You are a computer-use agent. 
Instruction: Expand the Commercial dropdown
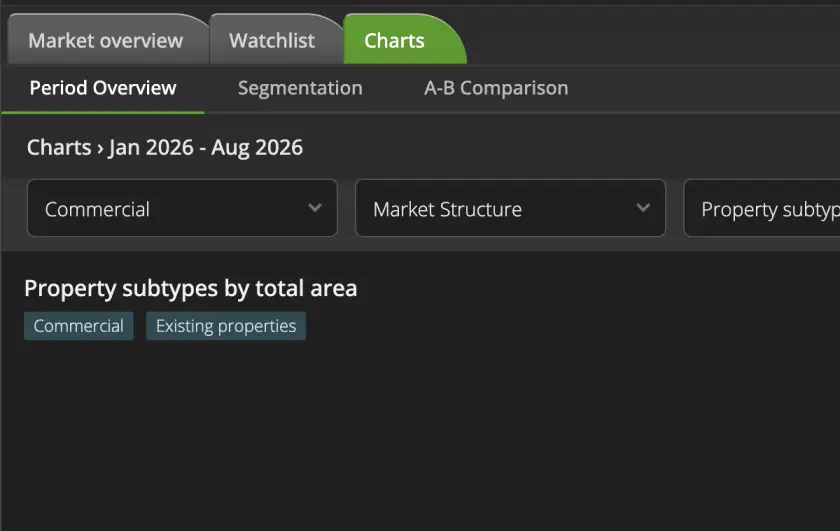tap(182, 208)
